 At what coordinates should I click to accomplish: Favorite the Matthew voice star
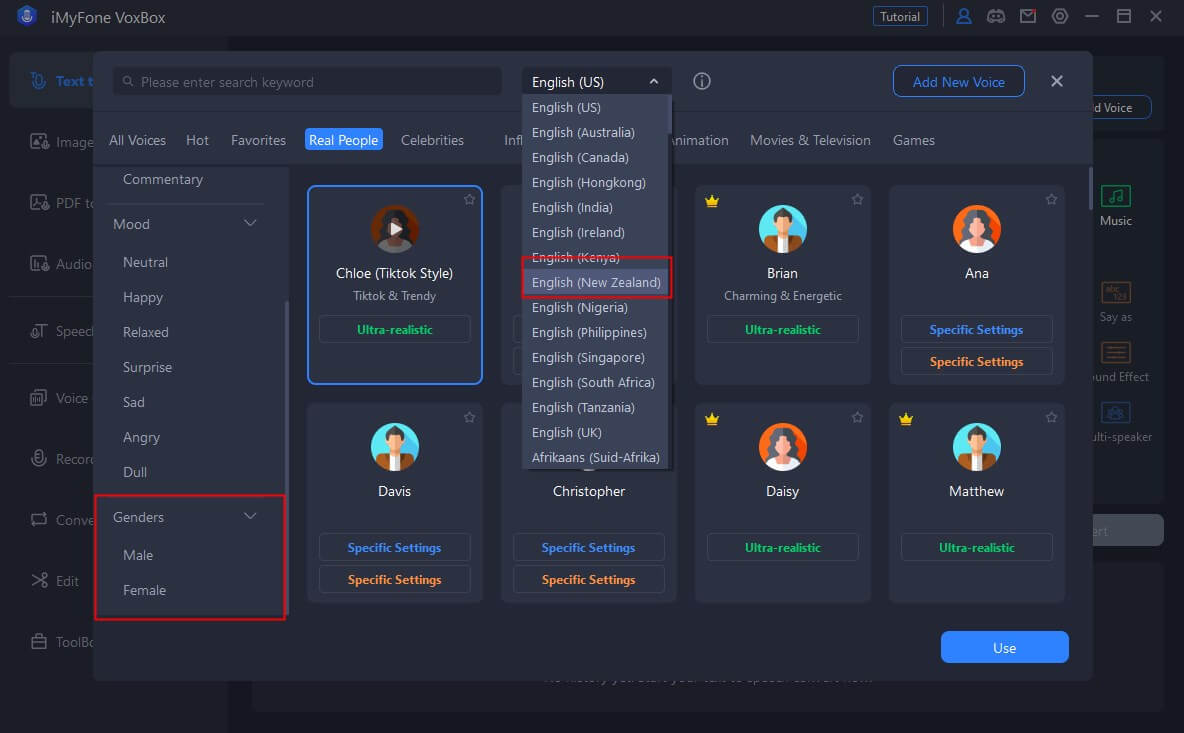[x=1051, y=417]
